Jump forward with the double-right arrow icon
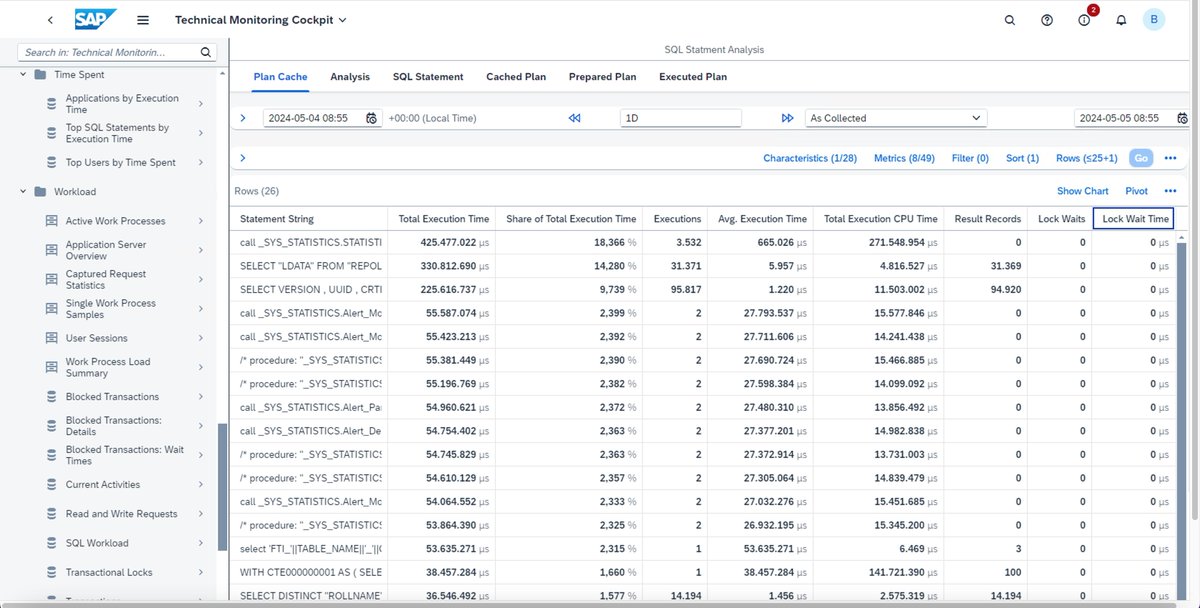Viewport: 1200px width, 608px height. coord(788,118)
